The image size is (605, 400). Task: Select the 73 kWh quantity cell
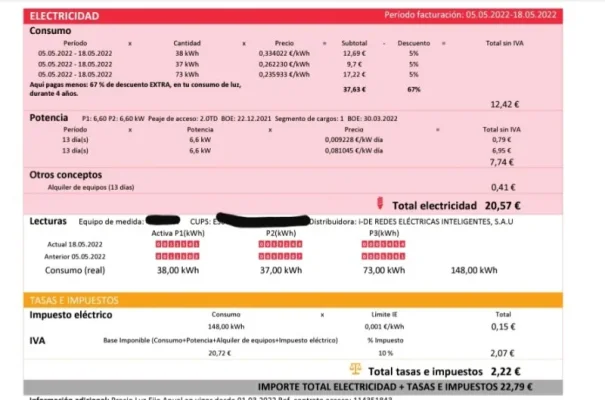coord(187,74)
